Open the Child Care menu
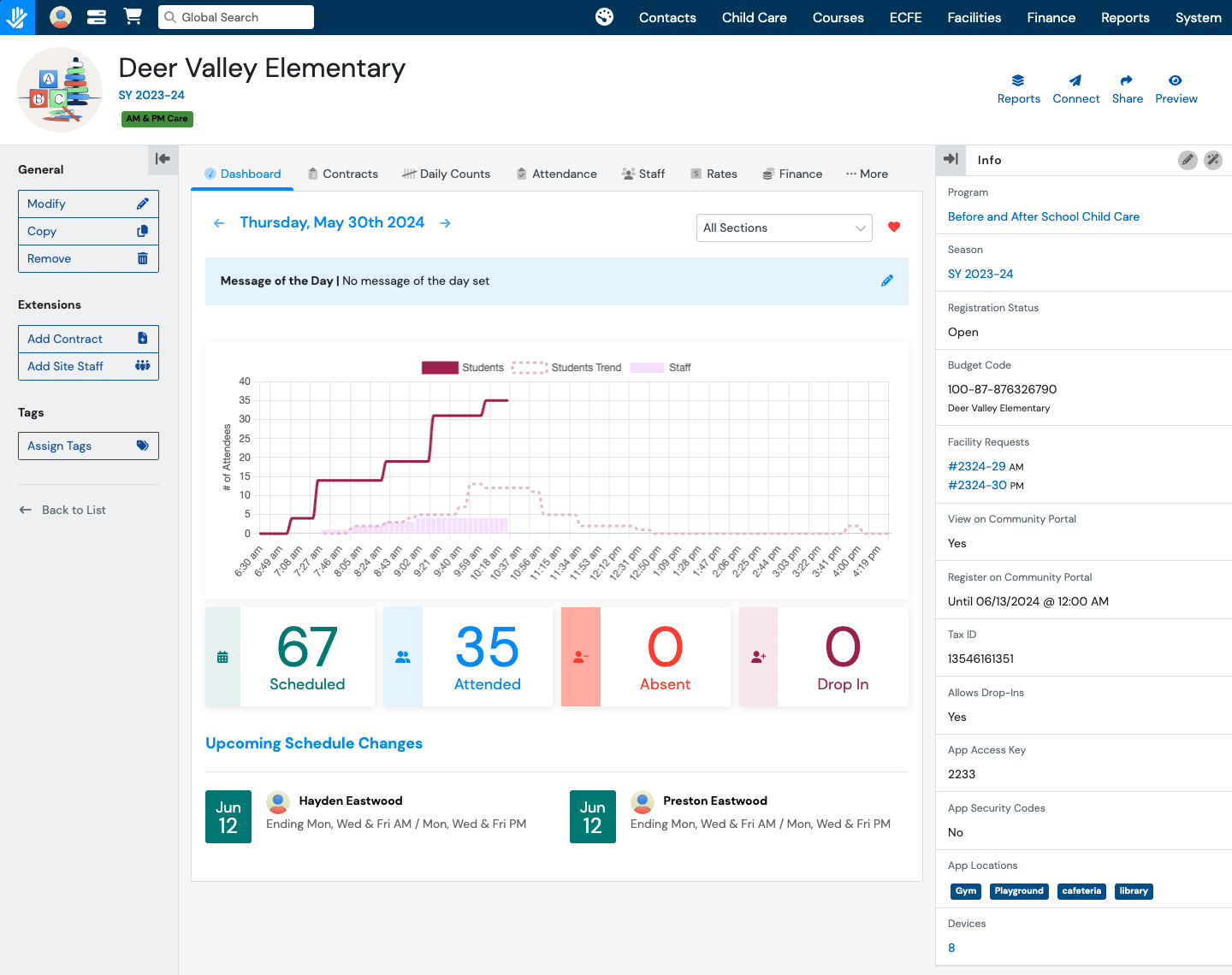Screen dimensions: 1232x975 [x=754, y=18]
